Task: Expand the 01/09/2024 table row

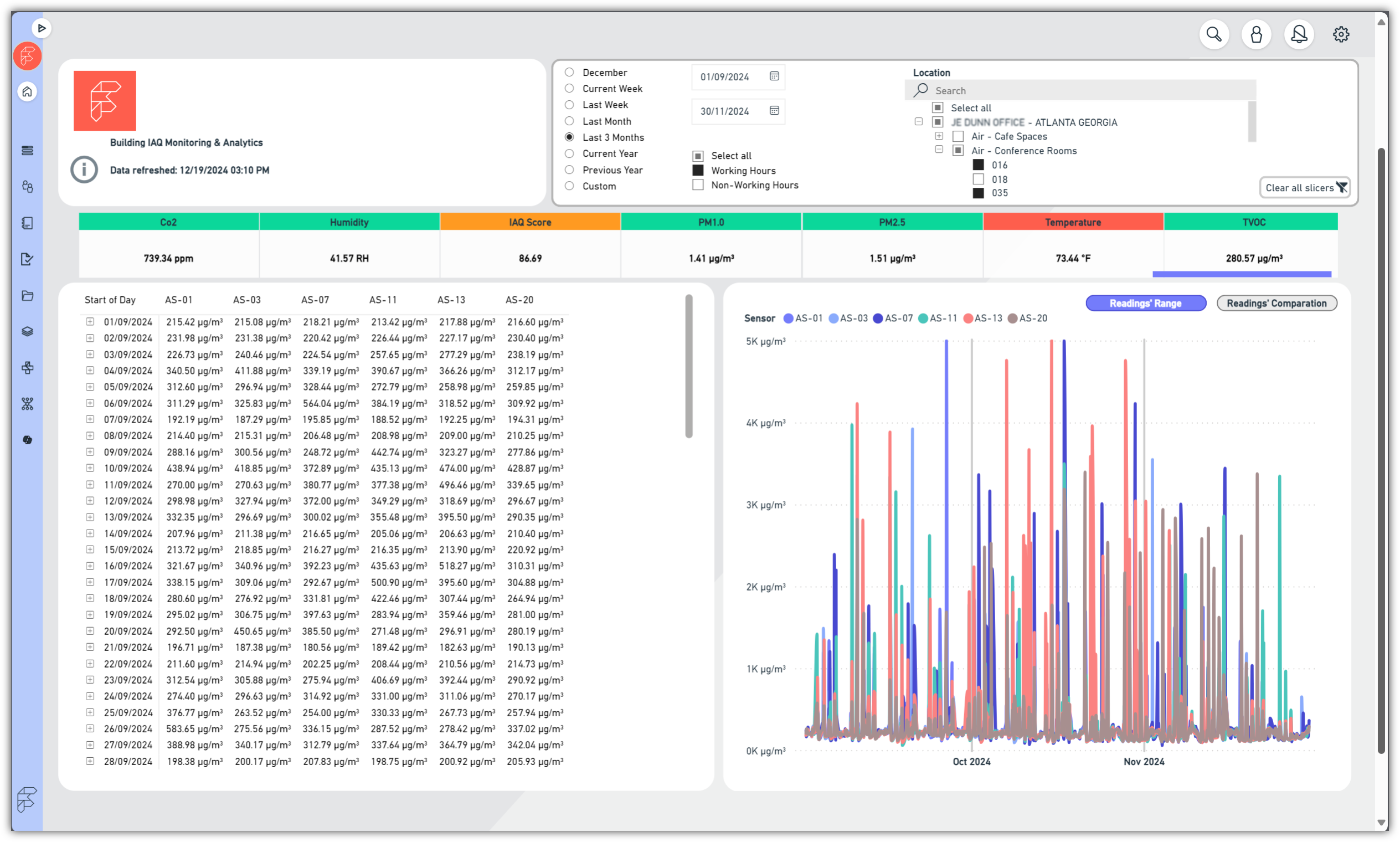Action: [90, 322]
